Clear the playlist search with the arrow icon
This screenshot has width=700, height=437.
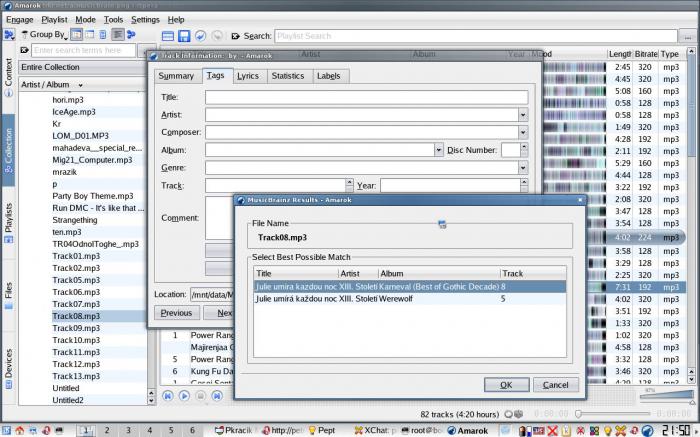[x=236, y=36]
